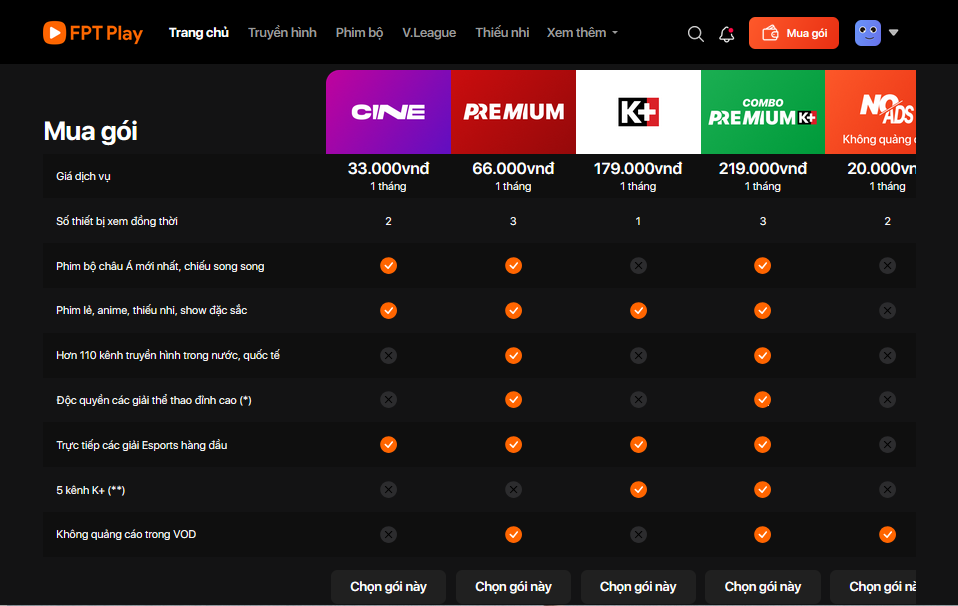The width and height of the screenshot is (958, 606).
Task: Click COMBO check for 5 kênh K+
Action: click(x=762, y=489)
